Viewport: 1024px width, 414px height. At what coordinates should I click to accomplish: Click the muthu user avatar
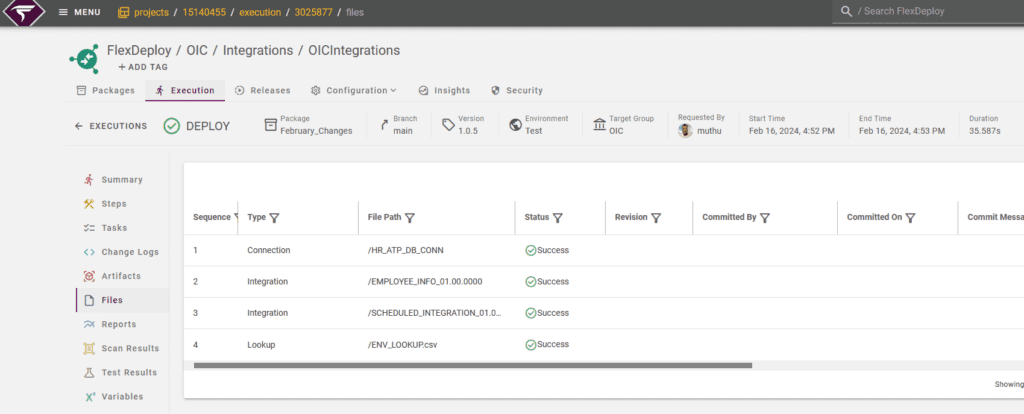685,131
